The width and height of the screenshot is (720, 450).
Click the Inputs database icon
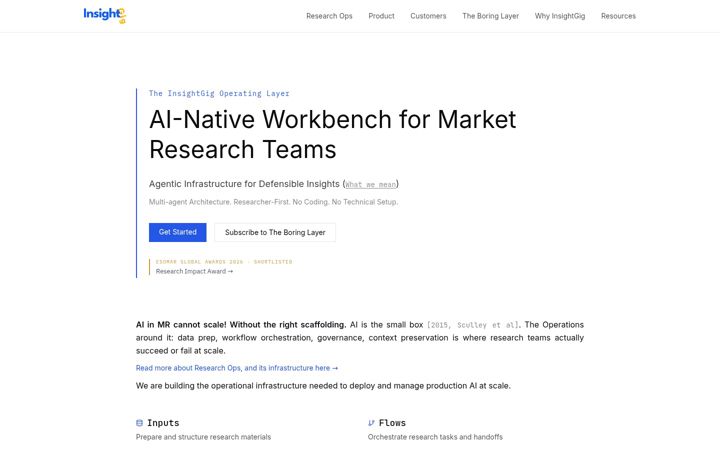click(140, 423)
